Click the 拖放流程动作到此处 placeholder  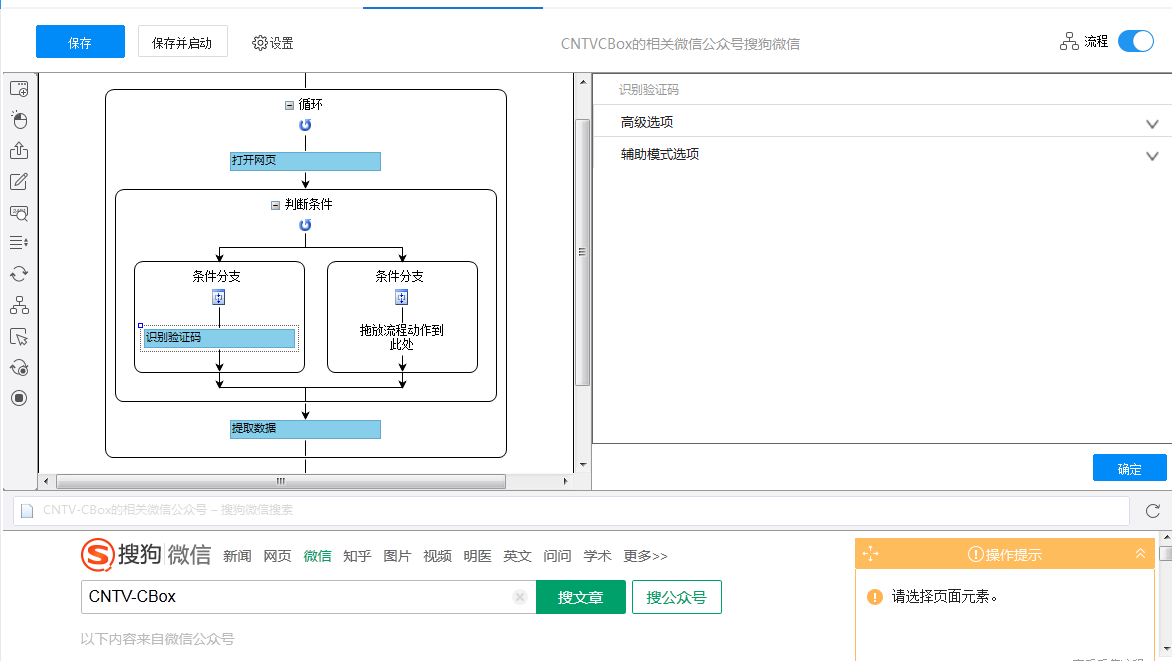401,336
